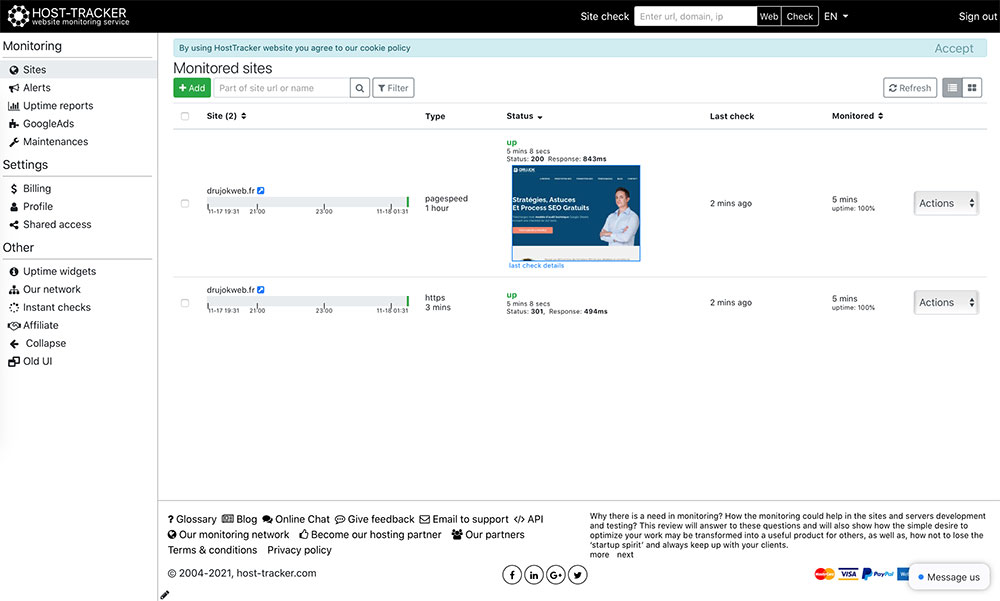Click the Web button in header

(769, 17)
